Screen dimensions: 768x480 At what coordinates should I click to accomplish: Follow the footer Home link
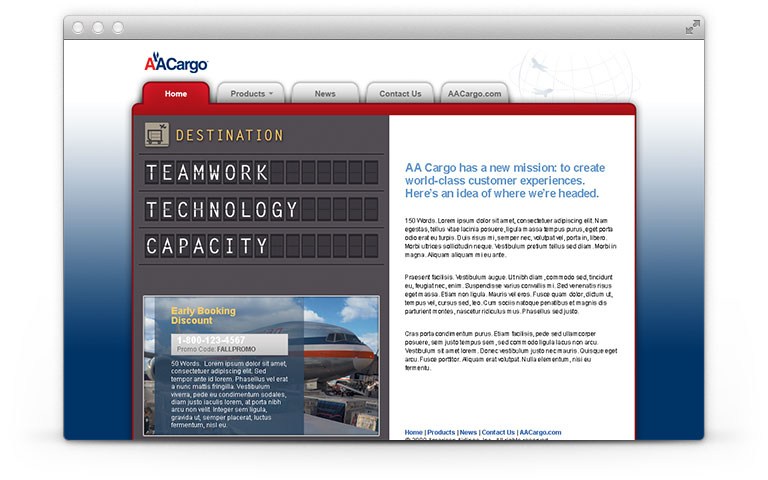(x=413, y=432)
